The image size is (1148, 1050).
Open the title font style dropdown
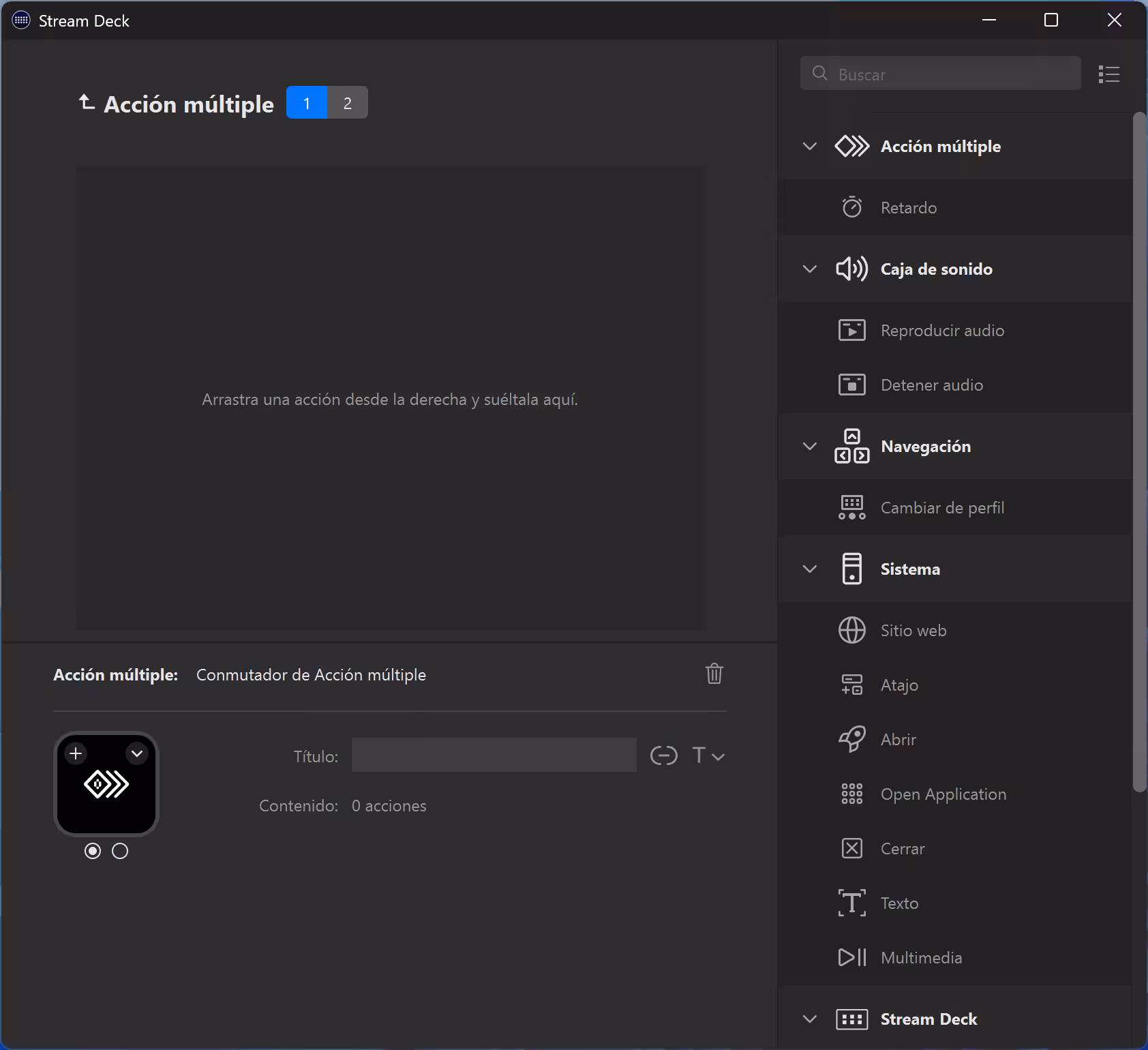tap(708, 755)
